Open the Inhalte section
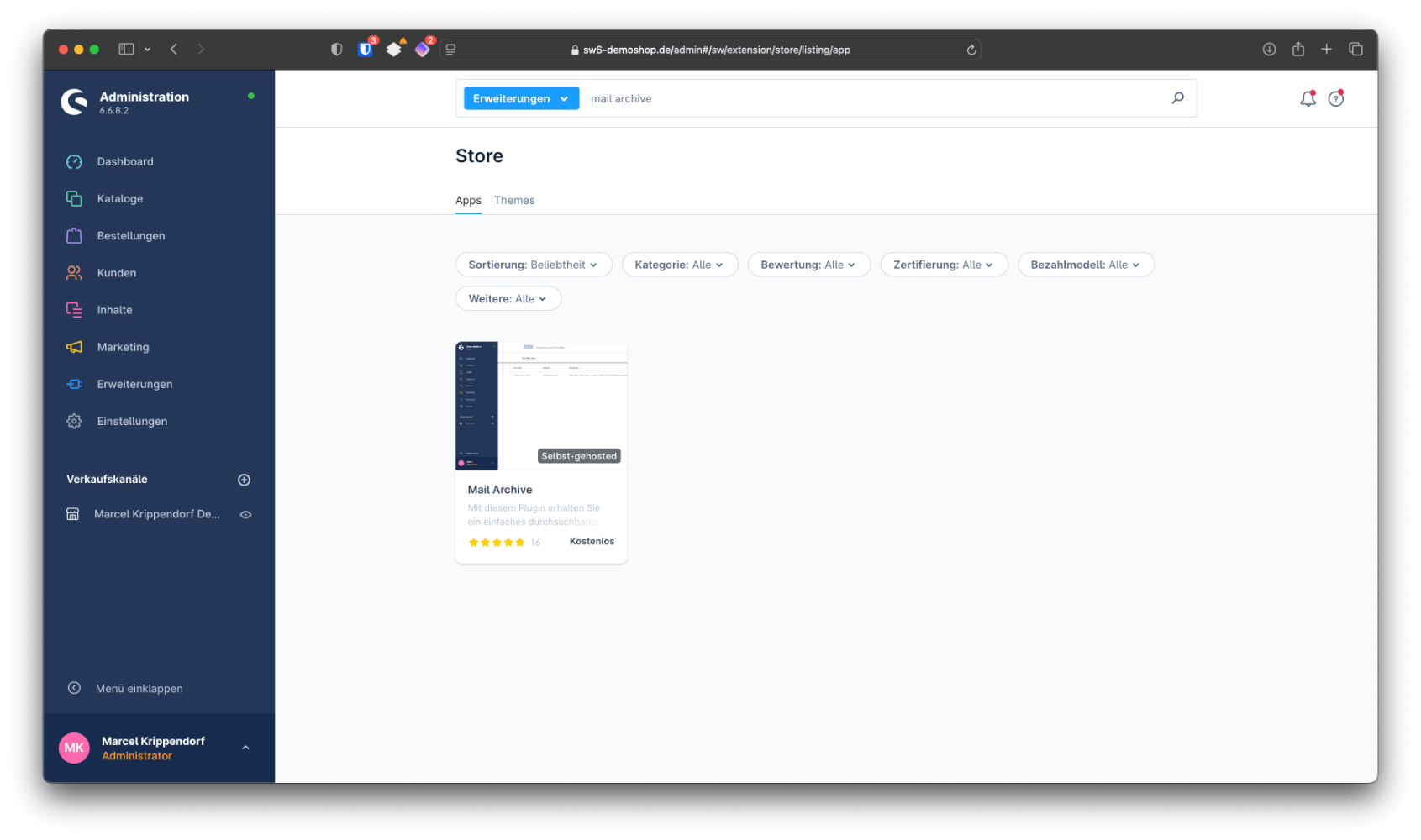Screen dimensions: 1421x840 pyautogui.click(x=114, y=309)
